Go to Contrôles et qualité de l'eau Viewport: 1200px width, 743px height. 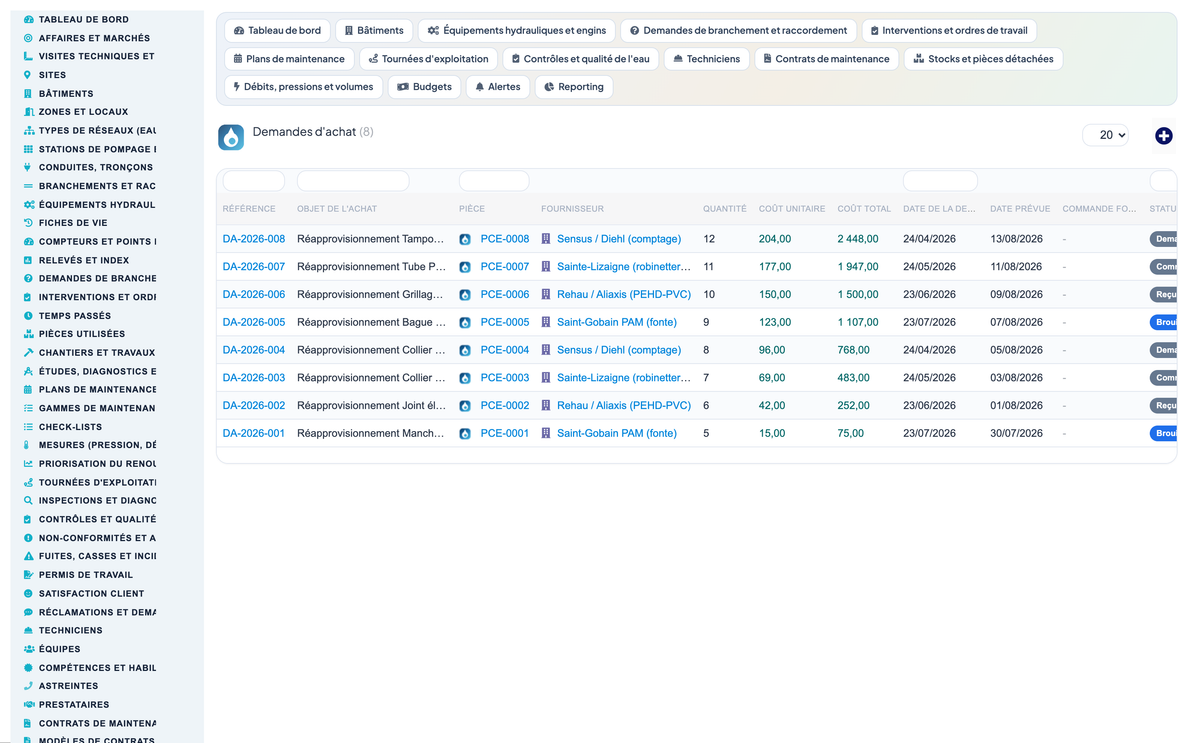(x=580, y=59)
